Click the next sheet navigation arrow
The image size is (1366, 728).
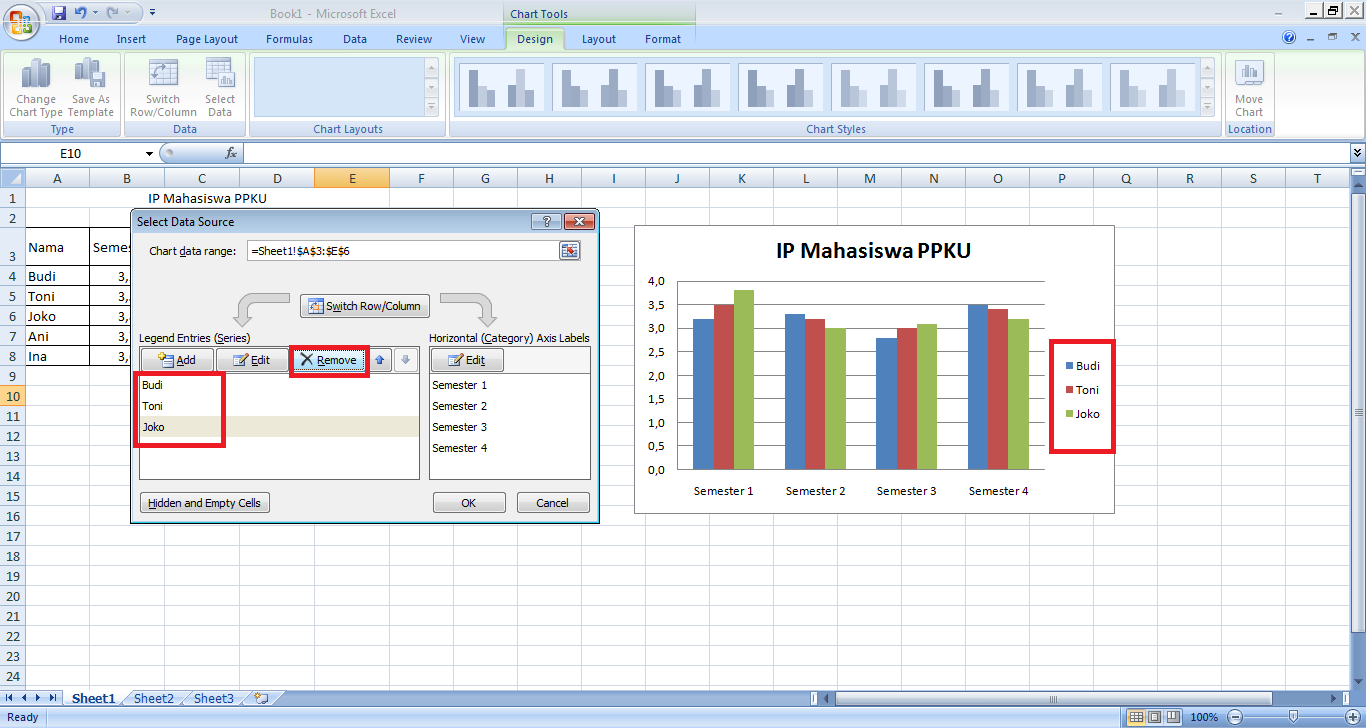(38, 698)
